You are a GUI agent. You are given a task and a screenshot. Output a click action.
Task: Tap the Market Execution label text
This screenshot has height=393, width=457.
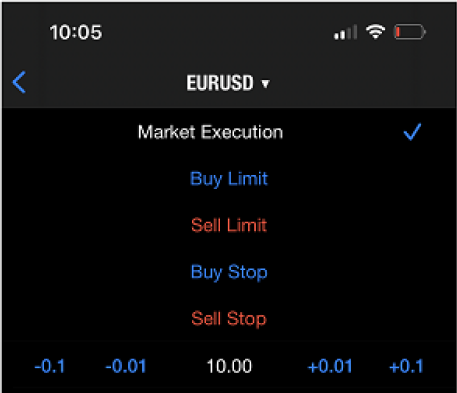210,132
